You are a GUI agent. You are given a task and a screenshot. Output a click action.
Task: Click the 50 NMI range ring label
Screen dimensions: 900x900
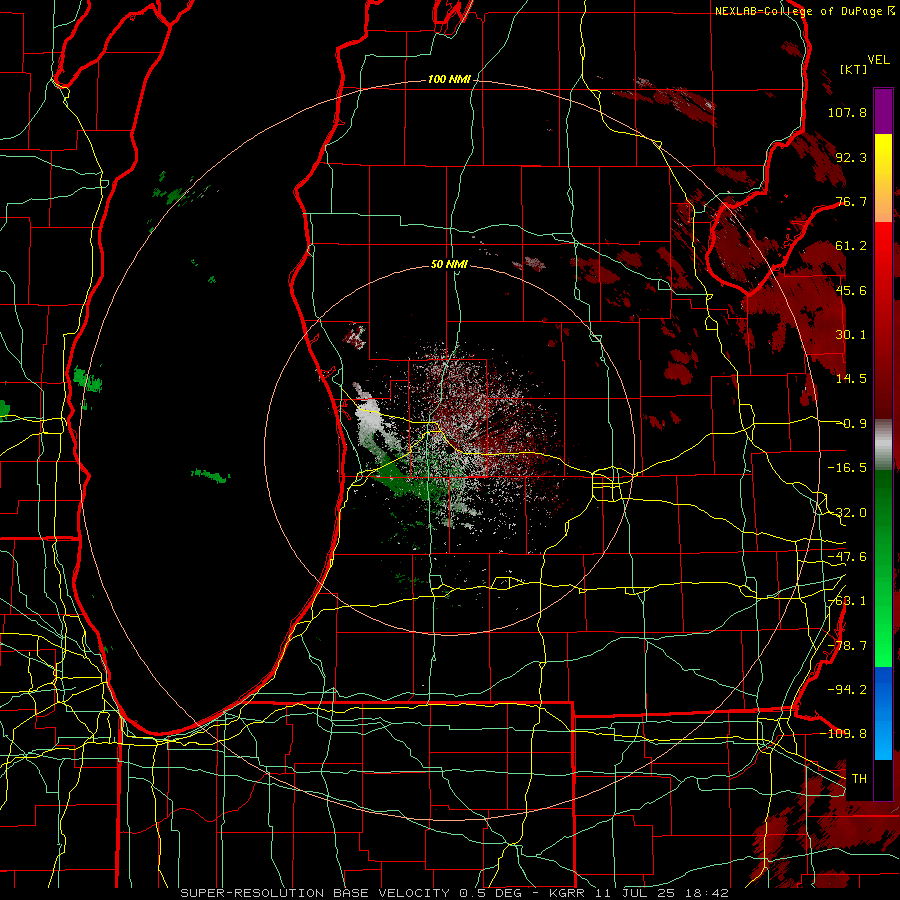(x=449, y=264)
